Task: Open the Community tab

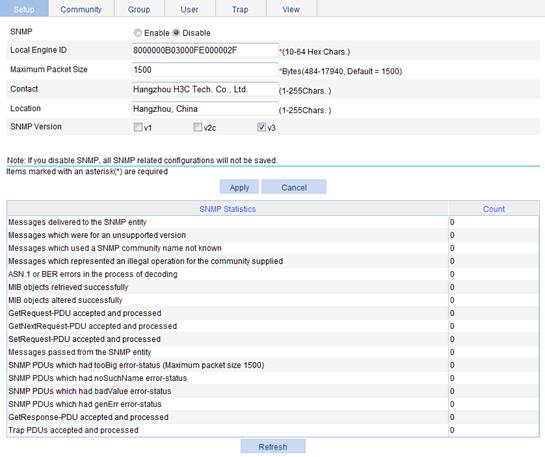Action: (x=81, y=9)
